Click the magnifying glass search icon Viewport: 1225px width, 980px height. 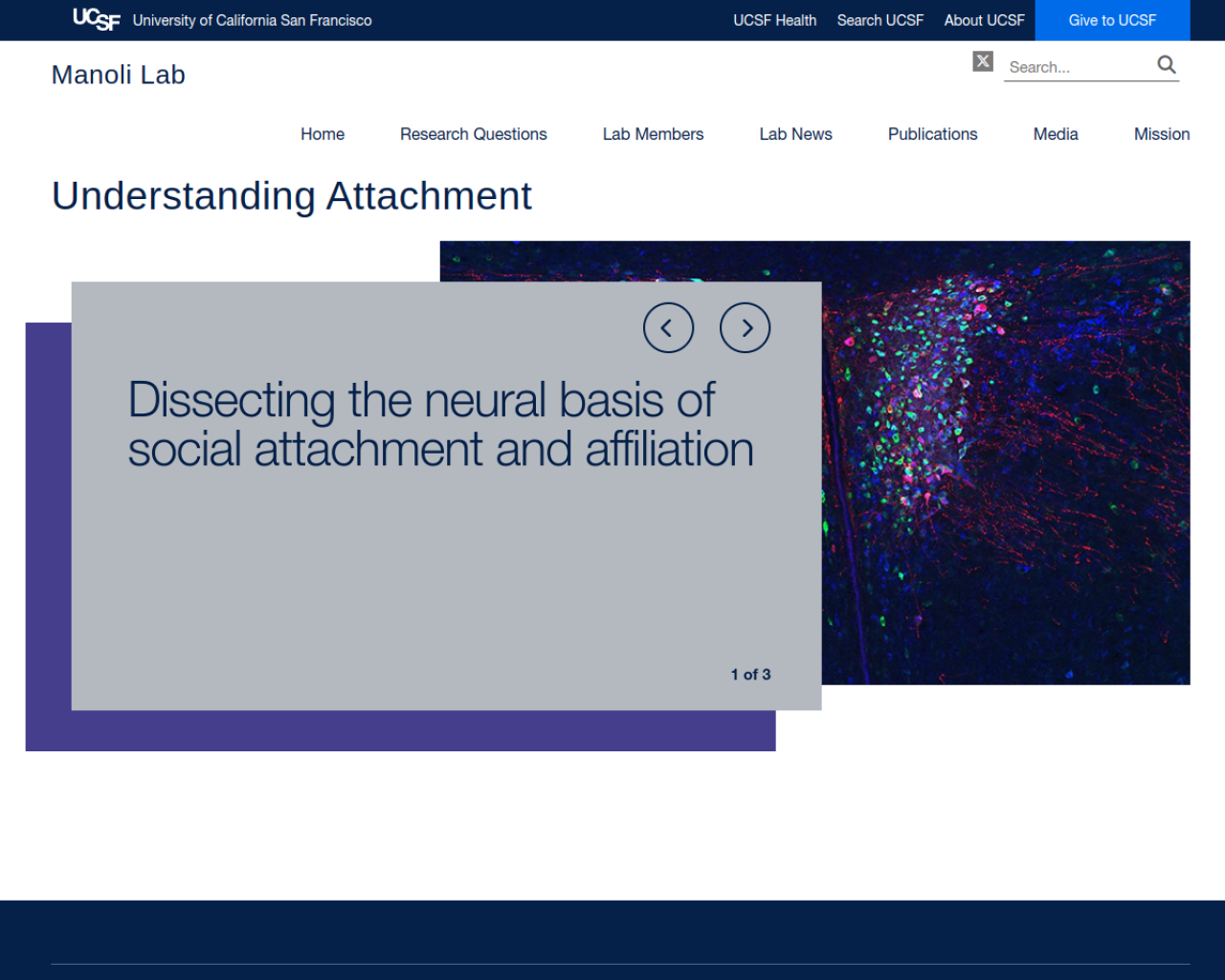(1167, 65)
